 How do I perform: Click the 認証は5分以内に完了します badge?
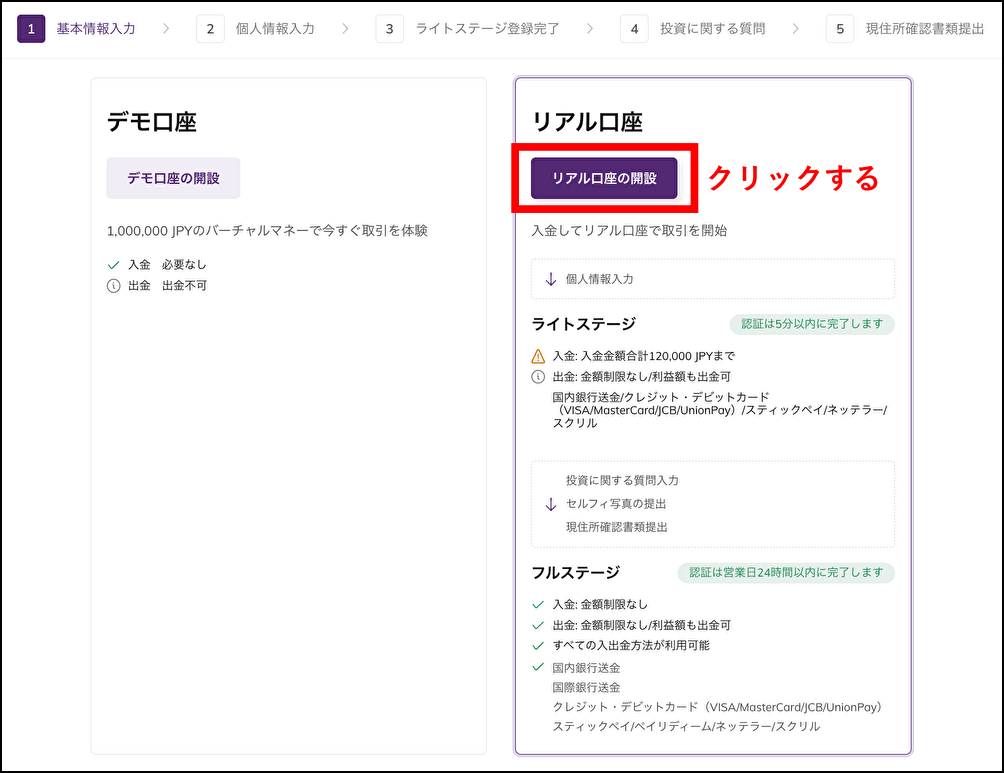click(811, 324)
